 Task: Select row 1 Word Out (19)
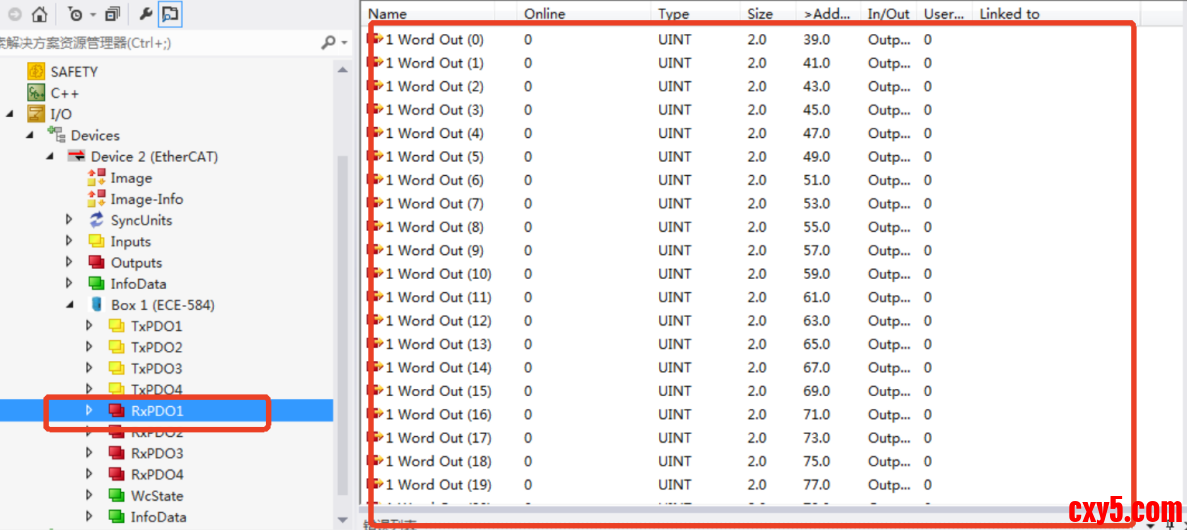coord(438,485)
